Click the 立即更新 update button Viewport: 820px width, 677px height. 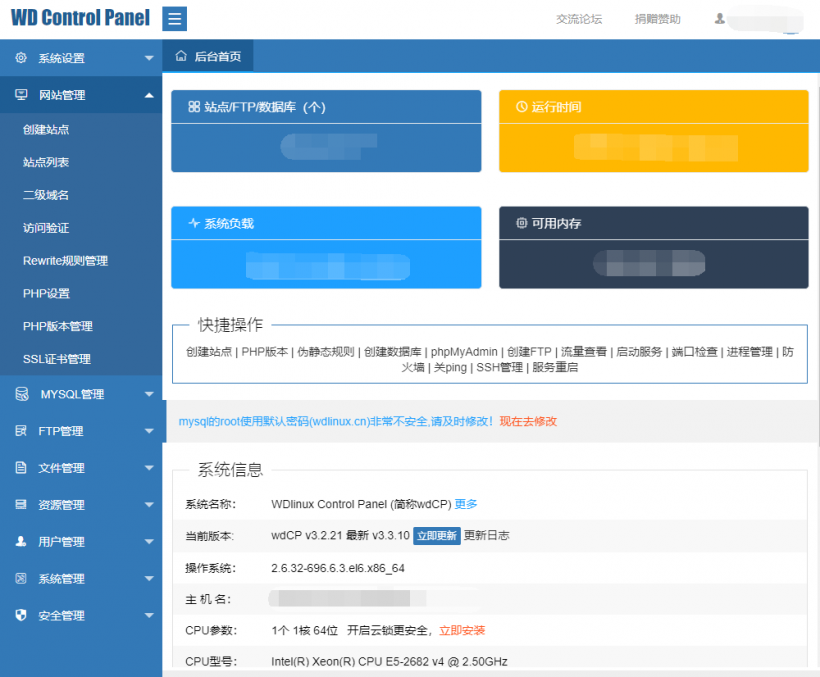tap(437, 536)
